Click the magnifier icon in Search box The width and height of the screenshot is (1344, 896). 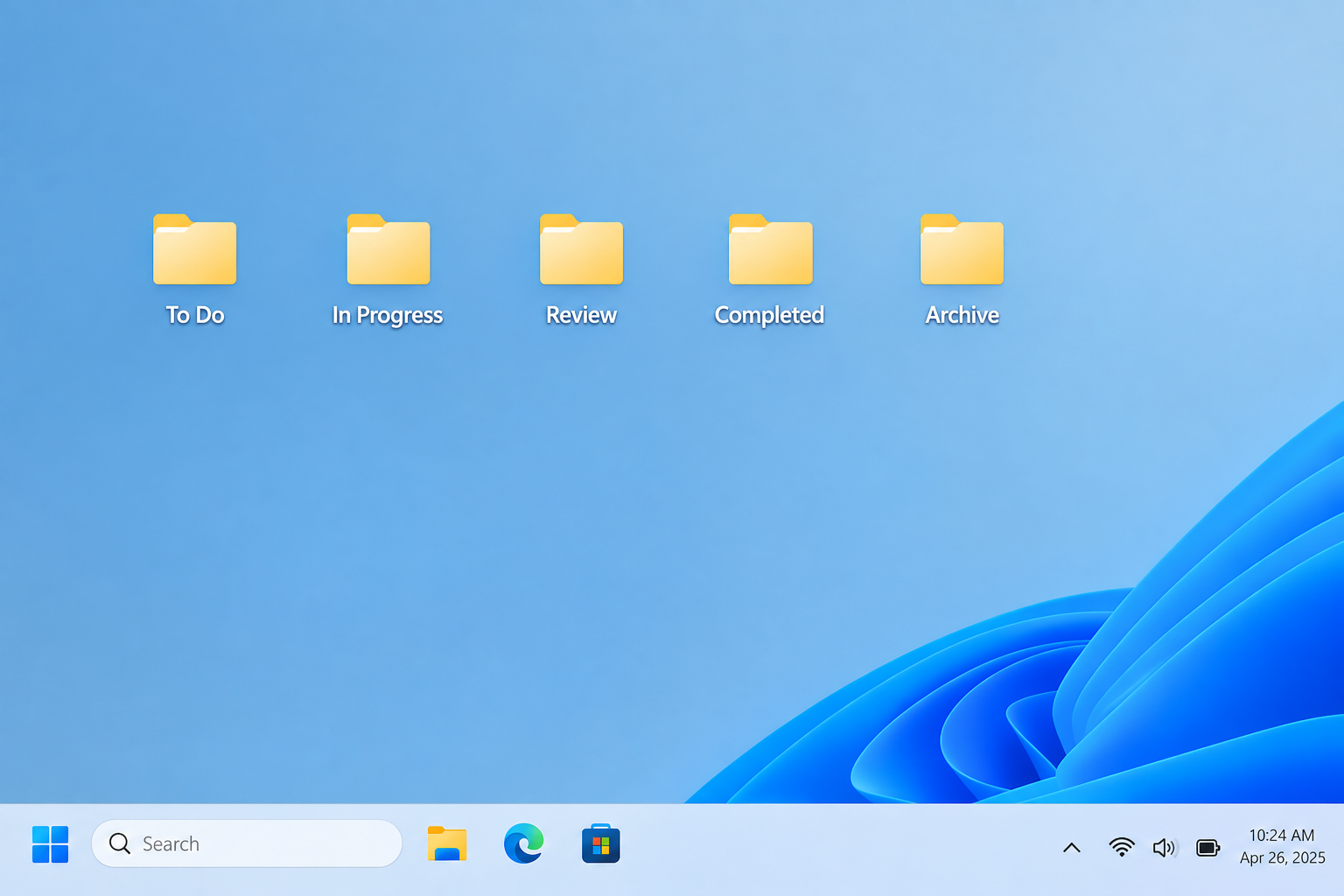coord(120,843)
